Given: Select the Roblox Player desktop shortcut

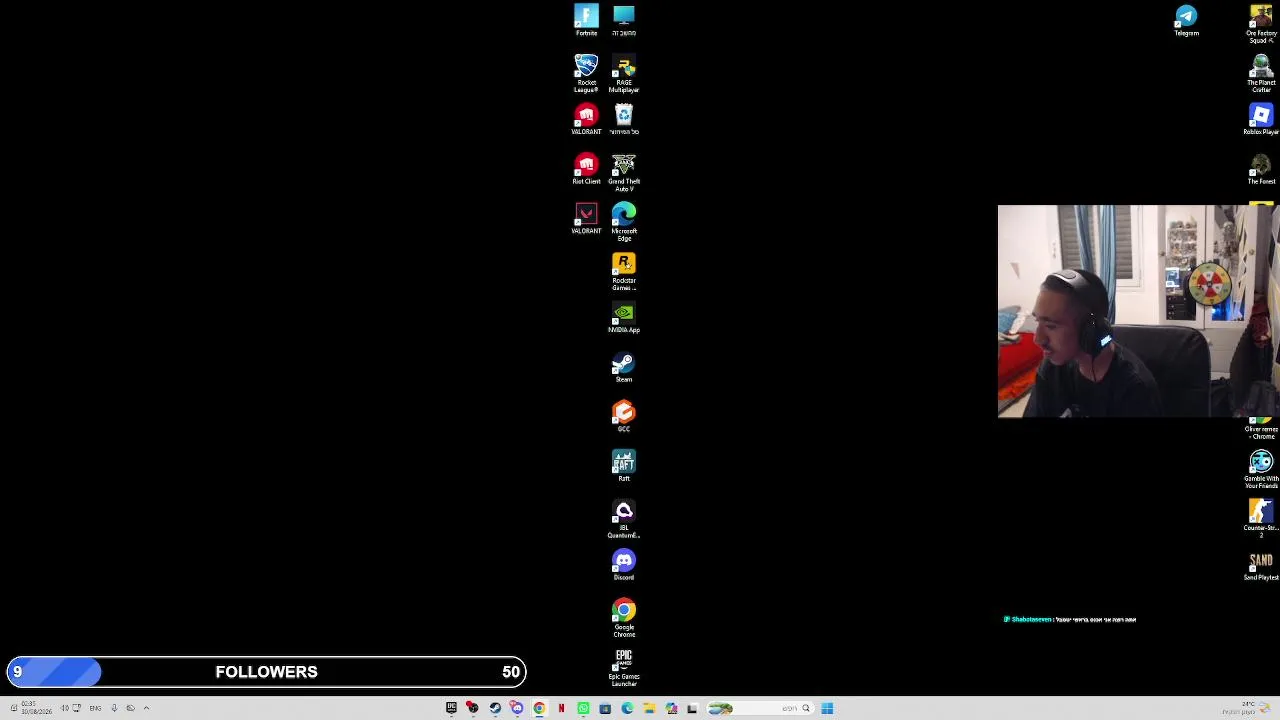Looking at the screenshot, I should [x=1261, y=119].
